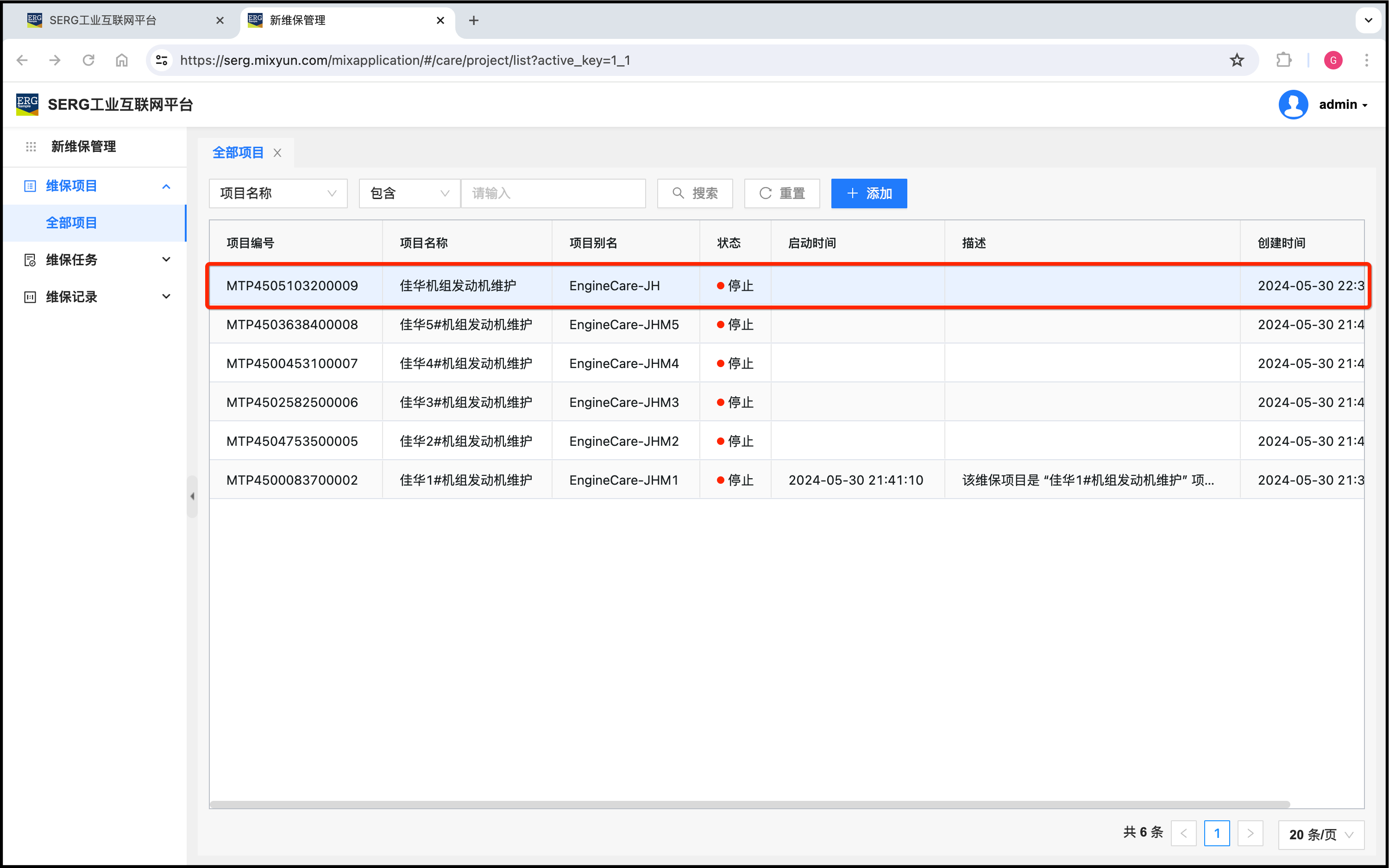Bookmark this page with the star icon
This screenshot has width=1389, height=868.
tap(1236, 60)
